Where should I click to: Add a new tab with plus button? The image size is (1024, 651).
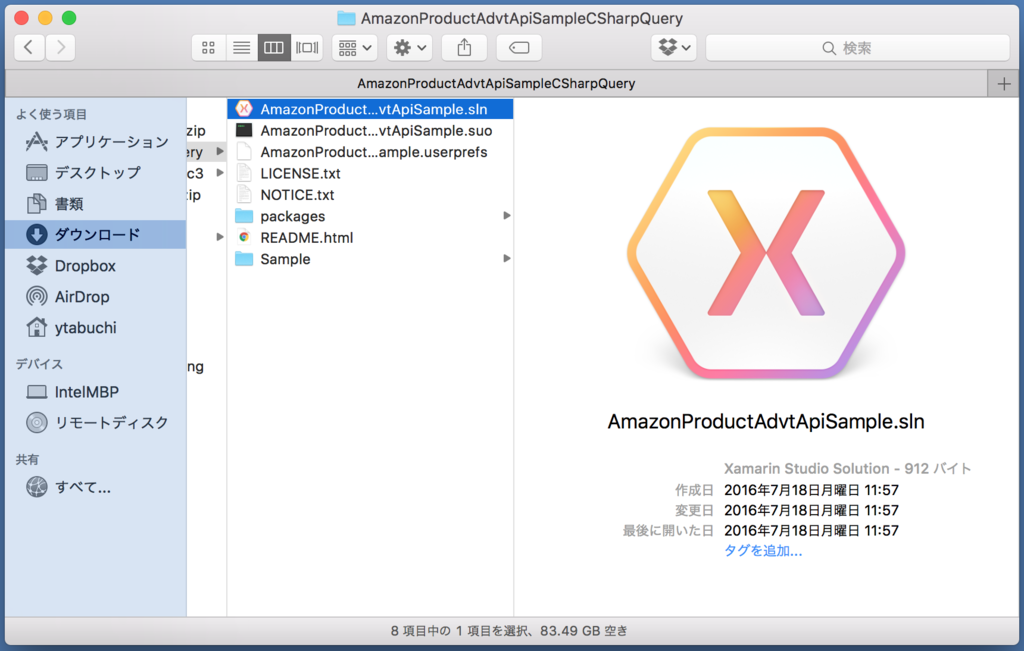pos(1004,84)
